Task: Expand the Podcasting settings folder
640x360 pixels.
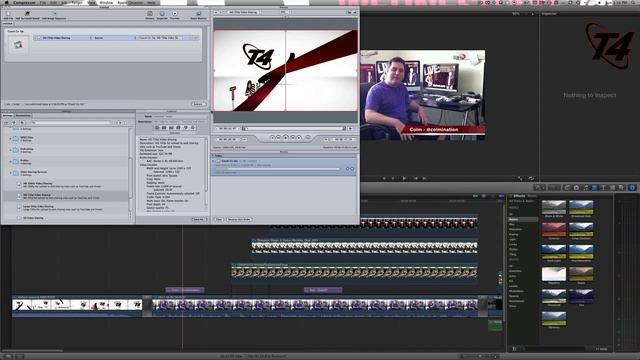Action: pyautogui.click(x=11, y=150)
